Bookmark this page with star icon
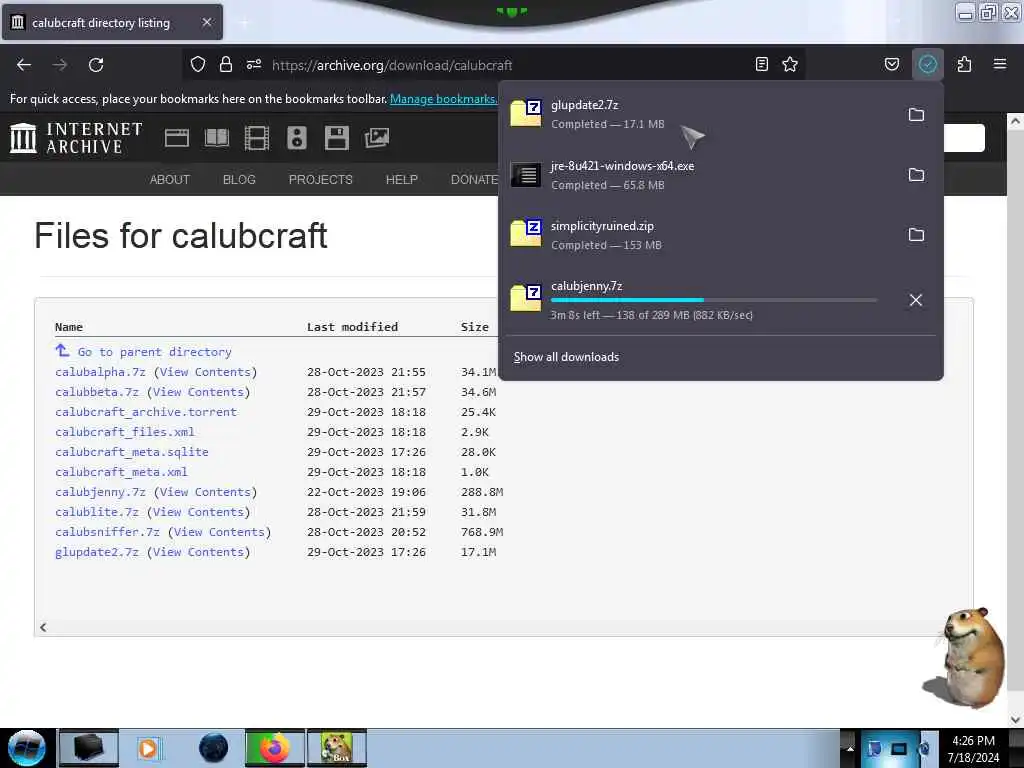 click(x=790, y=64)
